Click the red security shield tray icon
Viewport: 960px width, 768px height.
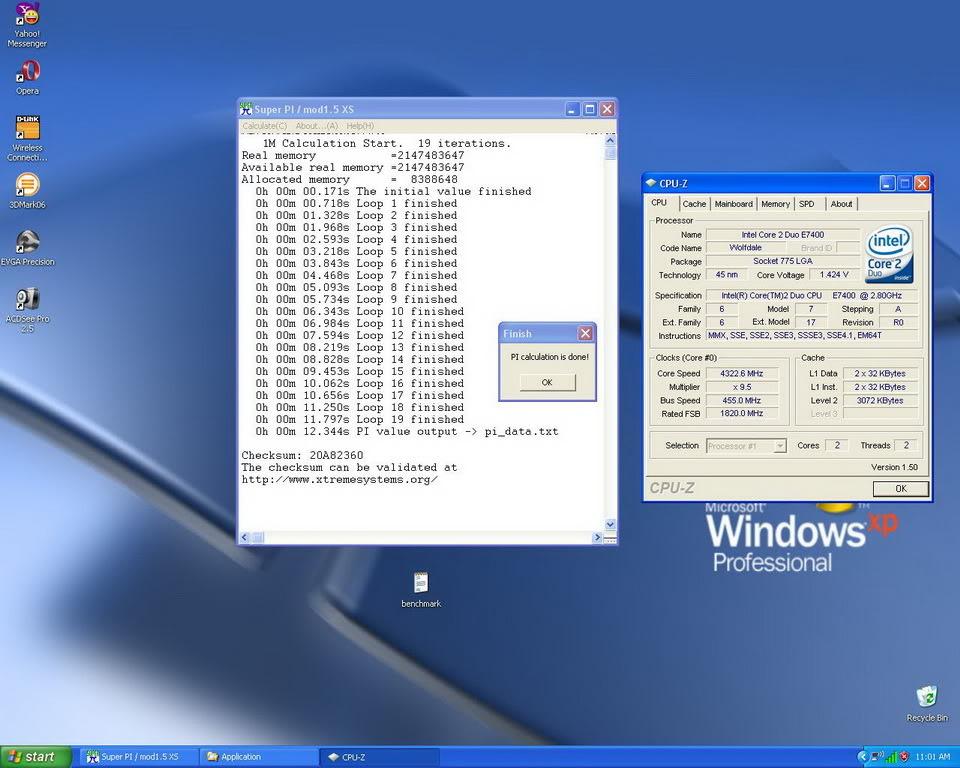point(904,757)
